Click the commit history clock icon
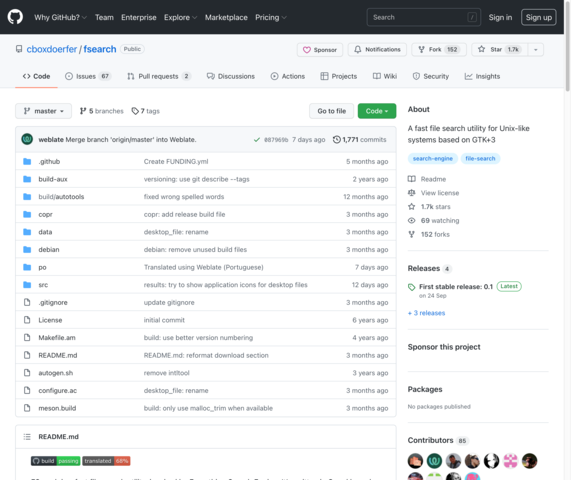This screenshot has height=480, width=571. click(336, 139)
